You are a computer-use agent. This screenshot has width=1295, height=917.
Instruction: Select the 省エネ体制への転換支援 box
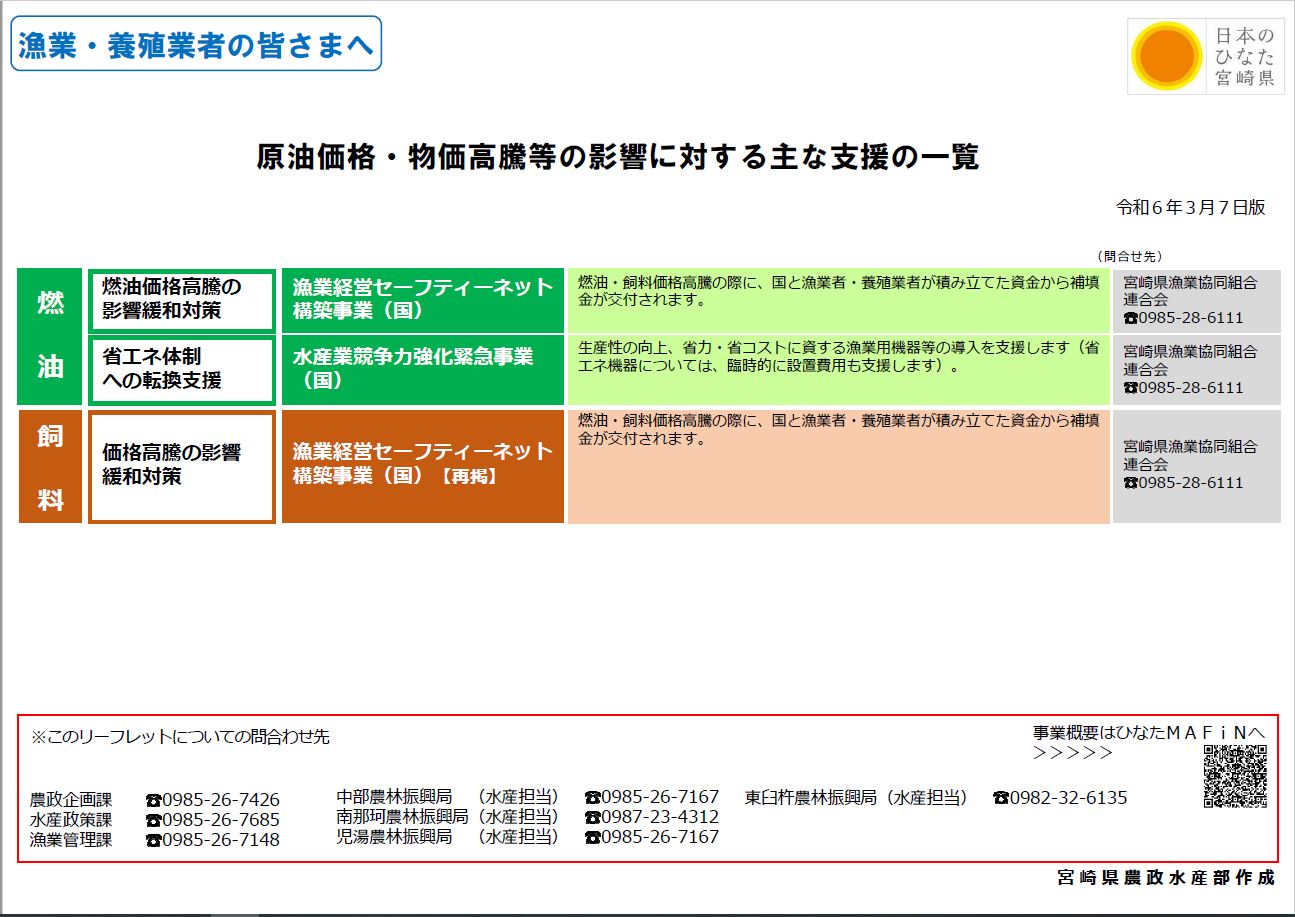[x=181, y=369]
